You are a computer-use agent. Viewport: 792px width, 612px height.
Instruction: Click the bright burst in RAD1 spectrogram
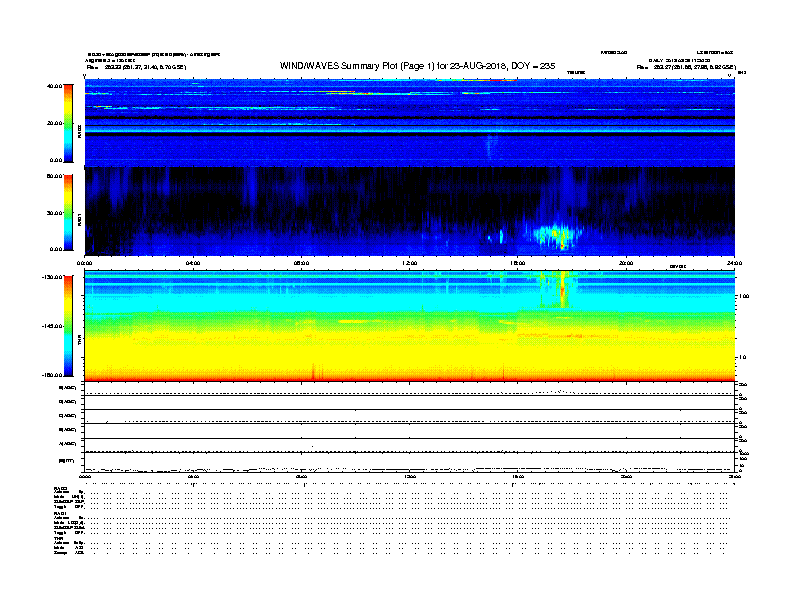[x=556, y=235]
